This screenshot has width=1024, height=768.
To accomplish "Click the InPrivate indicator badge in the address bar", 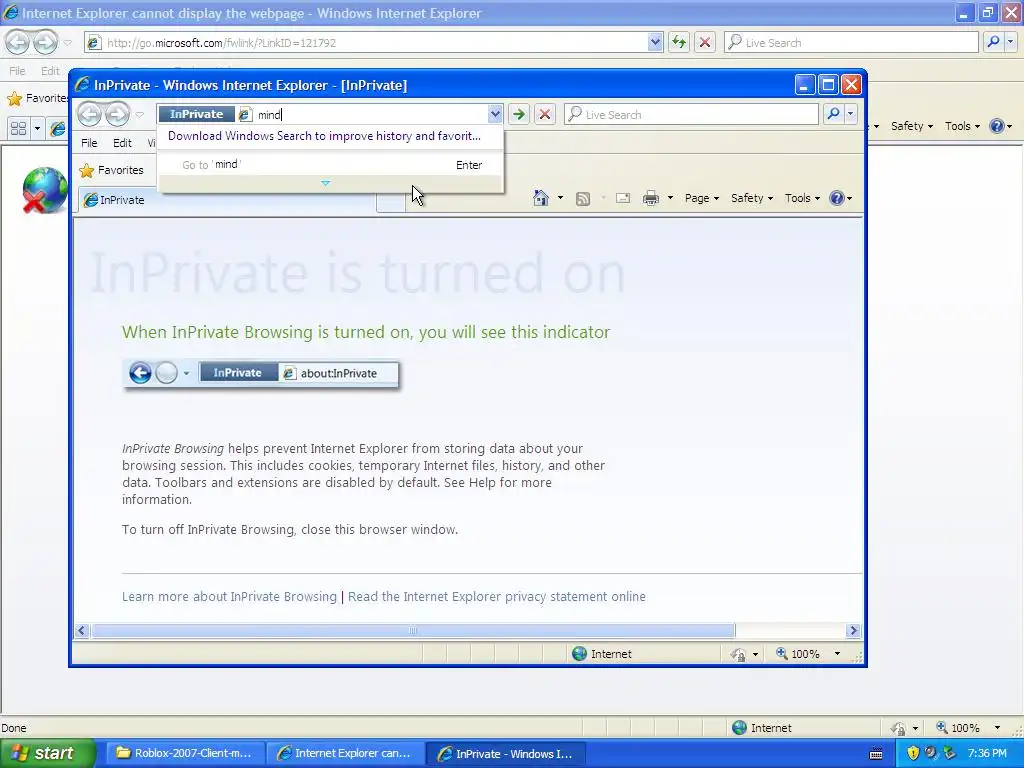I will point(196,114).
